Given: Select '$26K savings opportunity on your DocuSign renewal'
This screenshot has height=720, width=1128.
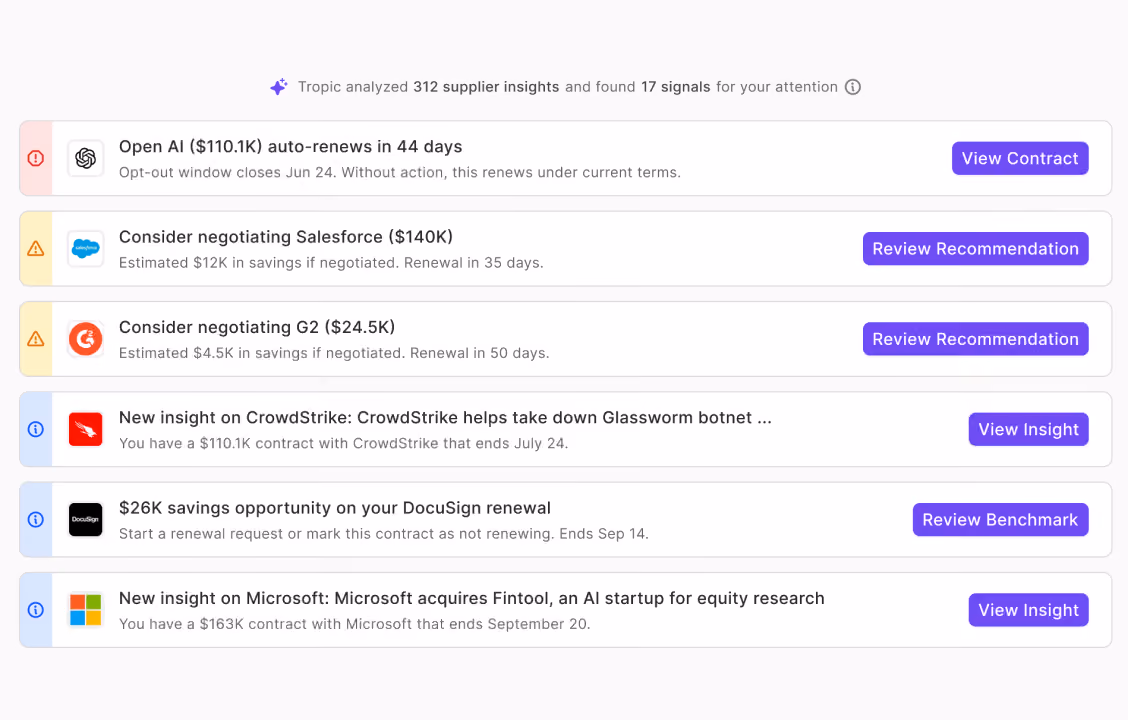Looking at the screenshot, I should [x=335, y=508].
